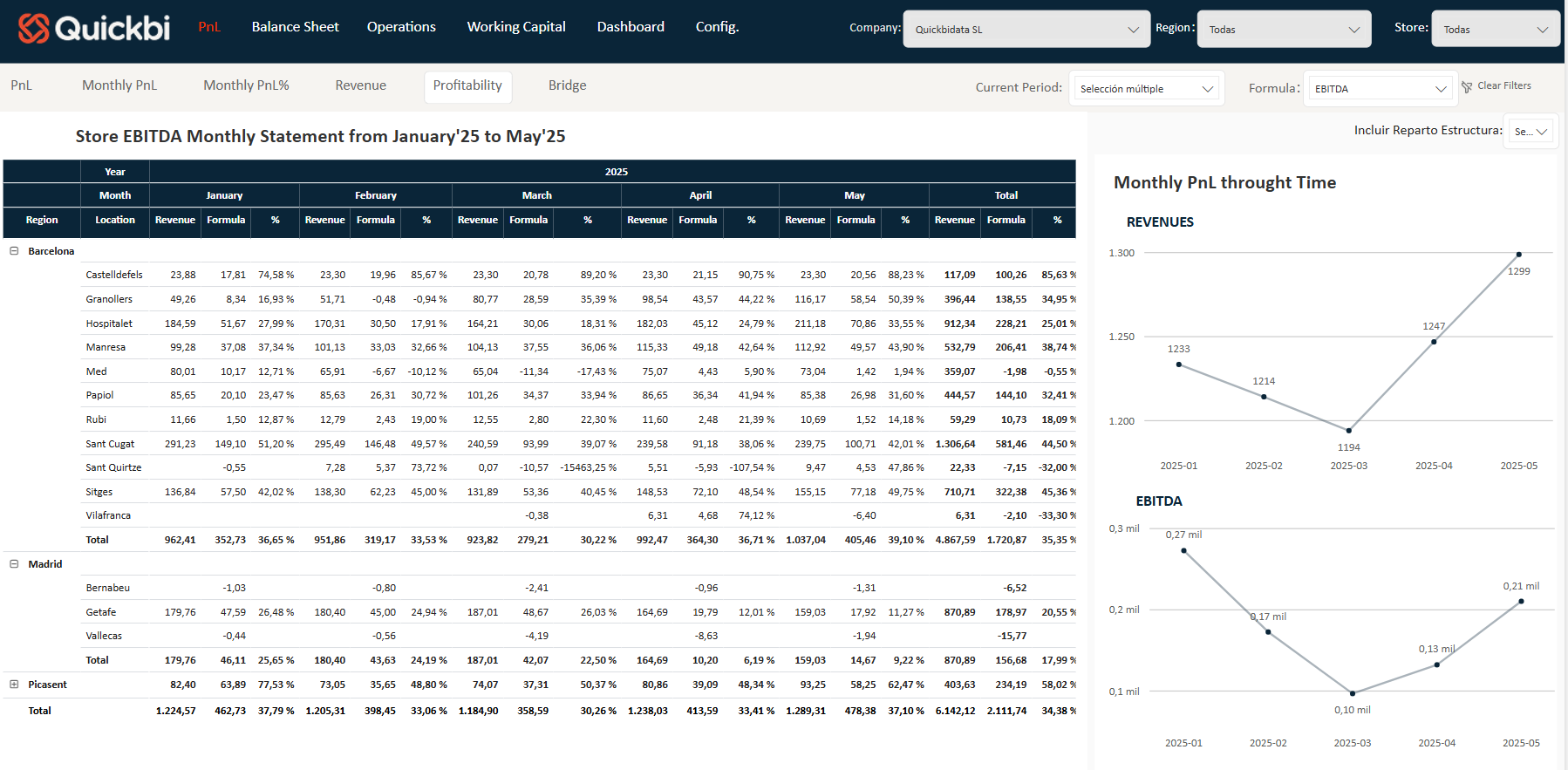The width and height of the screenshot is (1568, 770).
Task: Click the Clear Filters eraser icon
Action: [x=1467, y=87]
